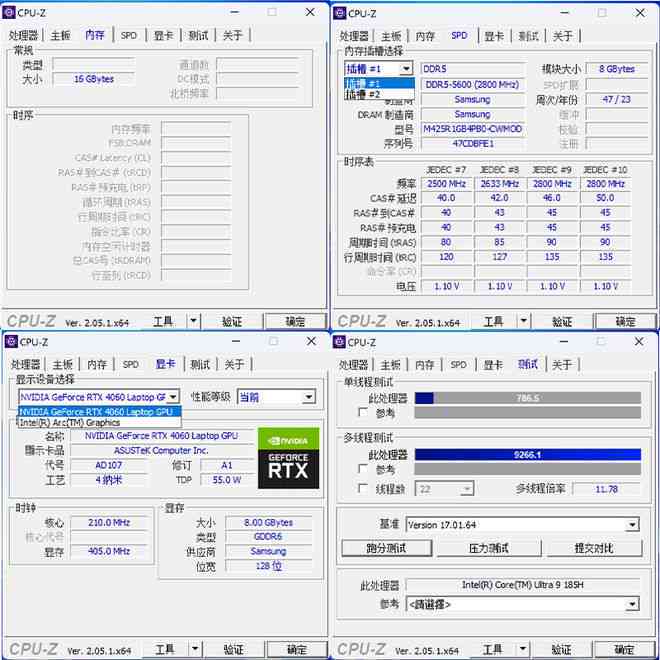Click the 128 位 bus width value
Image resolution: width=660 pixels, height=660 pixels.
[x=269, y=566]
